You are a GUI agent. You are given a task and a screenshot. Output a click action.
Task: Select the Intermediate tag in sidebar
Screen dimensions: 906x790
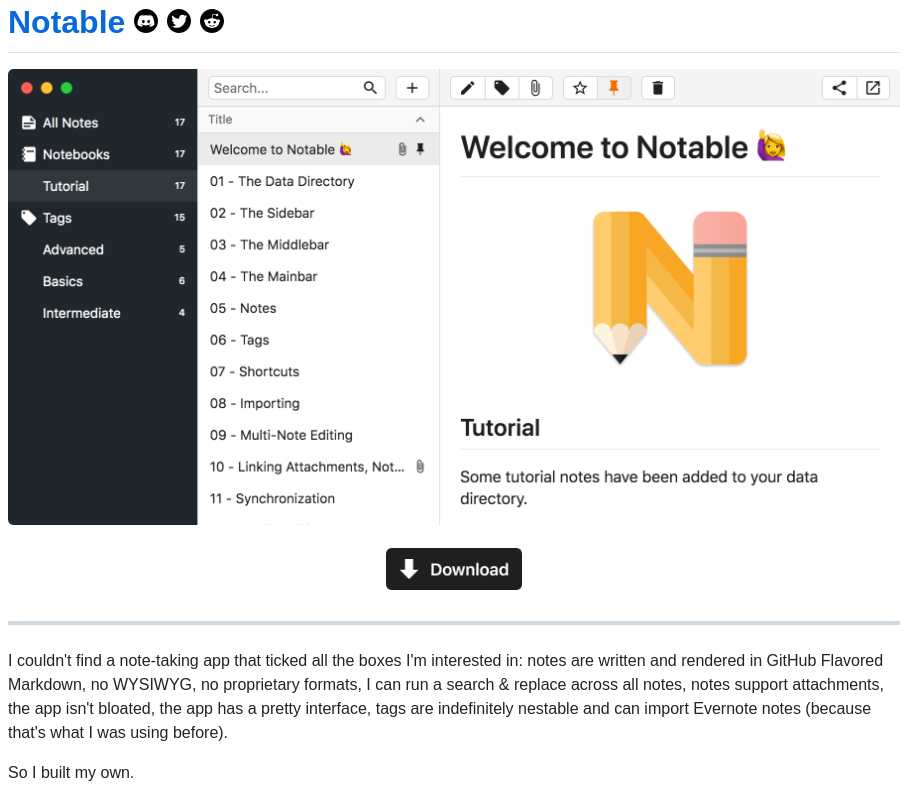click(x=81, y=313)
